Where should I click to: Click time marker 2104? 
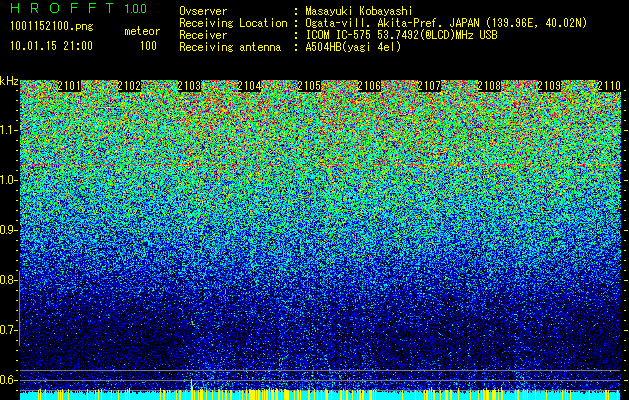(250, 86)
